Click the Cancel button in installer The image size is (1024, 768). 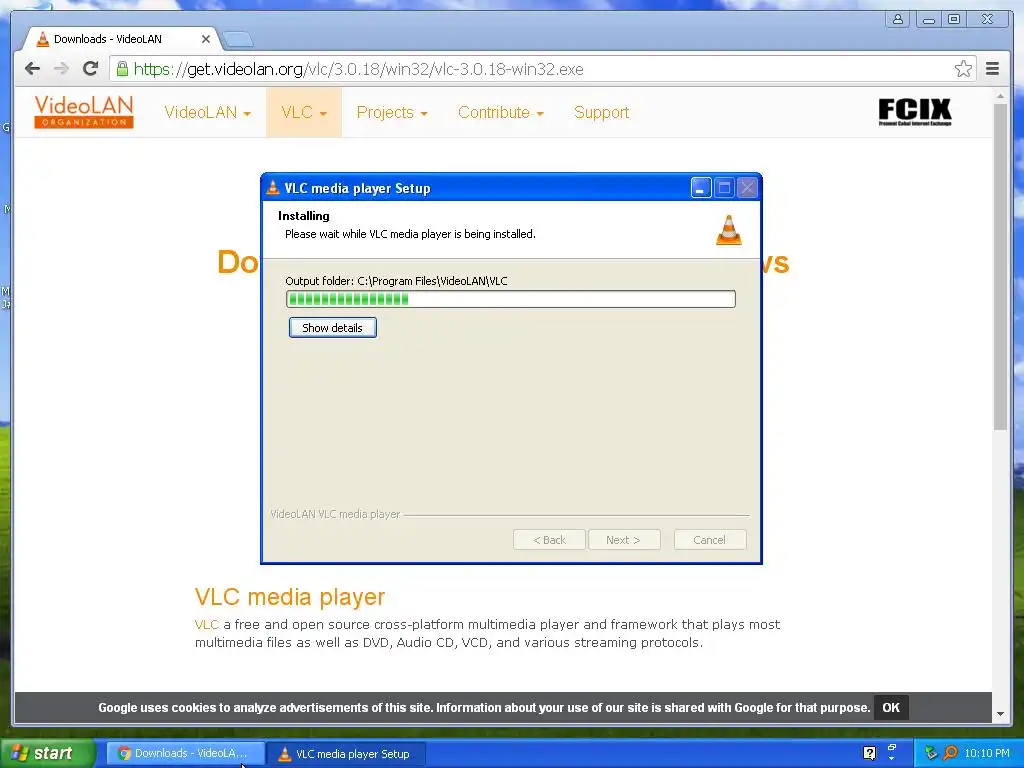click(x=709, y=540)
